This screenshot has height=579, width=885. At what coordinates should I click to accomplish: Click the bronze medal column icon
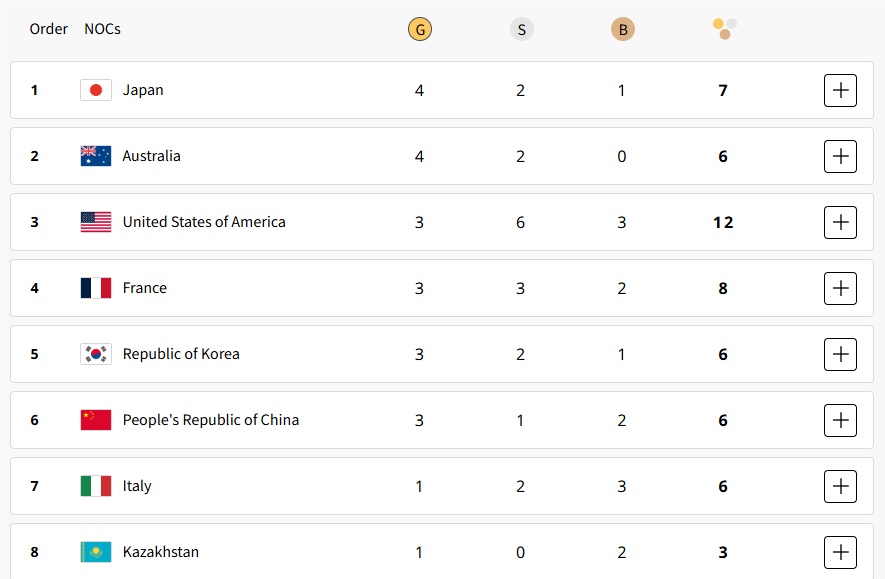point(622,30)
